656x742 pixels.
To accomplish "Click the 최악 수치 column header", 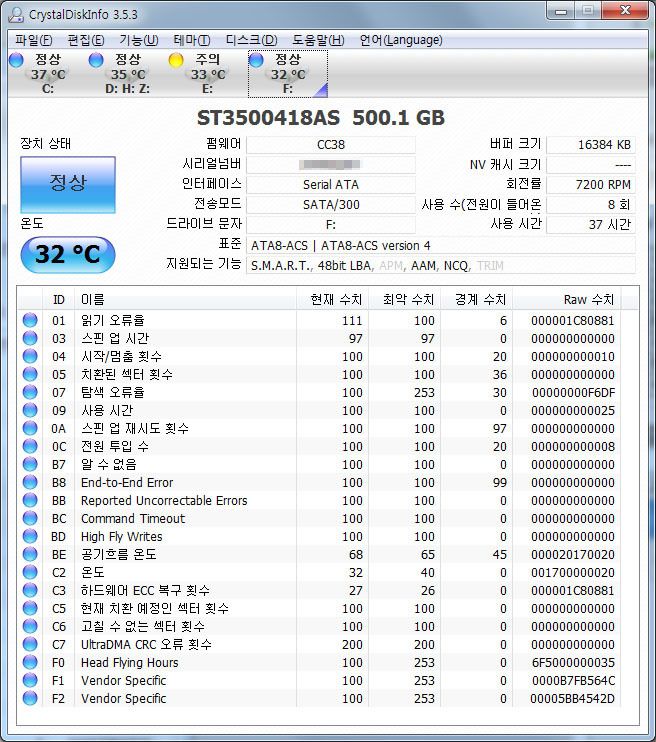I will (405, 300).
